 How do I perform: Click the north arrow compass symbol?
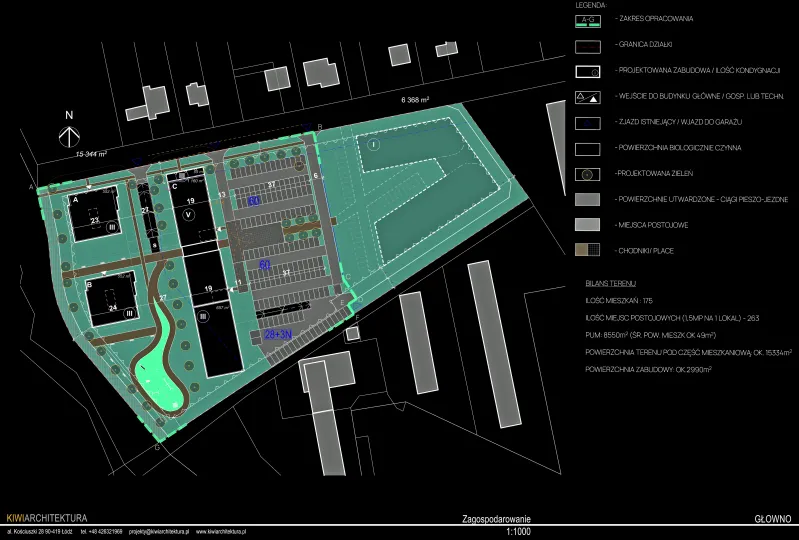[x=69, y=132]
